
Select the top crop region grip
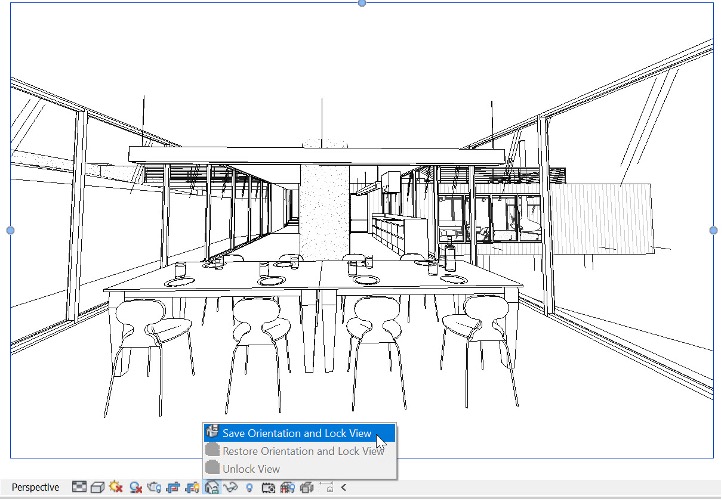click(362, 3)
